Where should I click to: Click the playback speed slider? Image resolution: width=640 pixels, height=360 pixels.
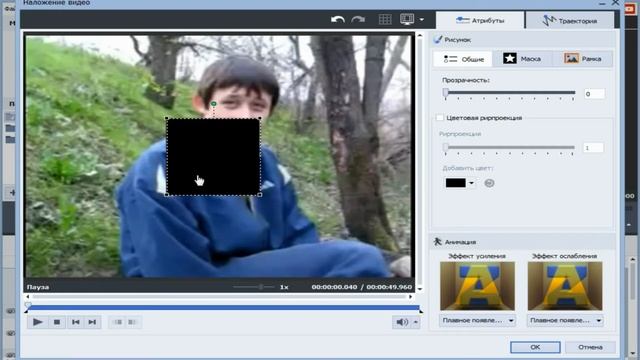254,287
